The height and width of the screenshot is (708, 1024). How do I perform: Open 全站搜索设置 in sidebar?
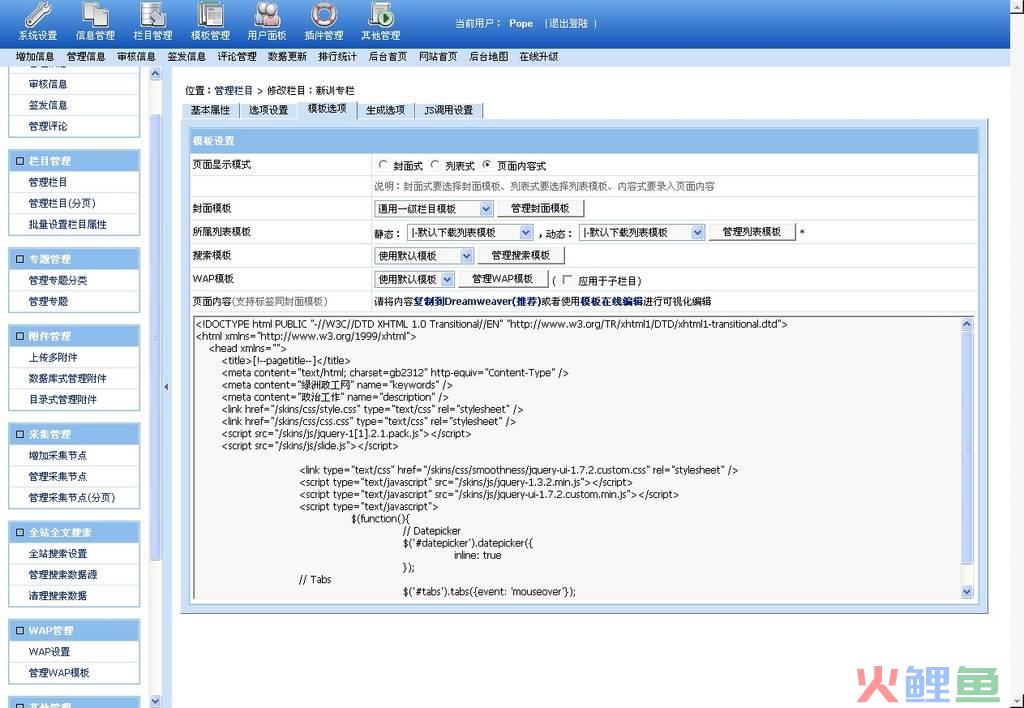click(57, 553)
